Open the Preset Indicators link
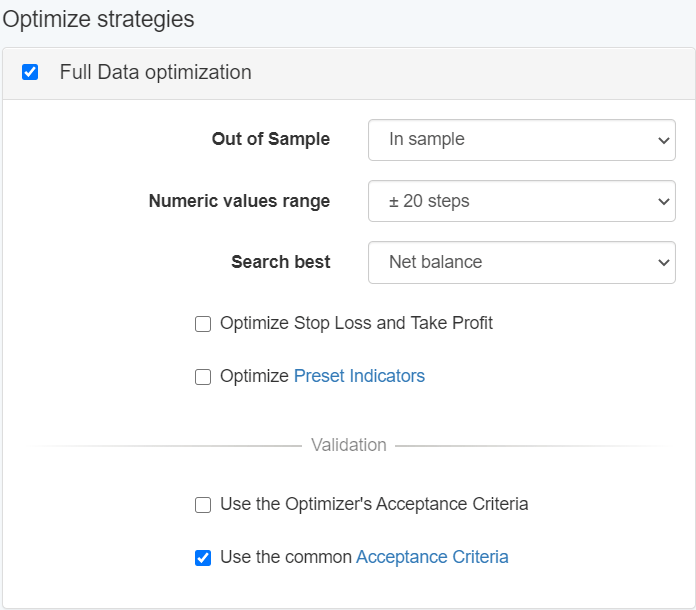 coord(359,376)
